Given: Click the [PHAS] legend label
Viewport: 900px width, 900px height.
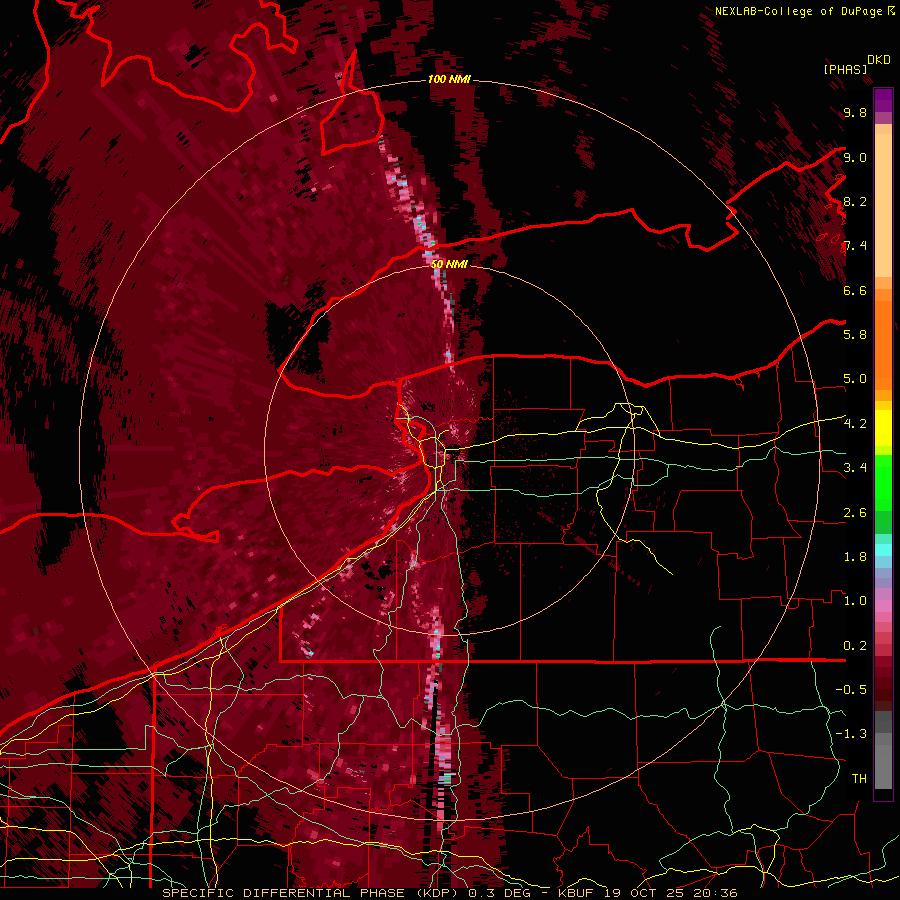Looking at the screenshot, I should point(845,69).
